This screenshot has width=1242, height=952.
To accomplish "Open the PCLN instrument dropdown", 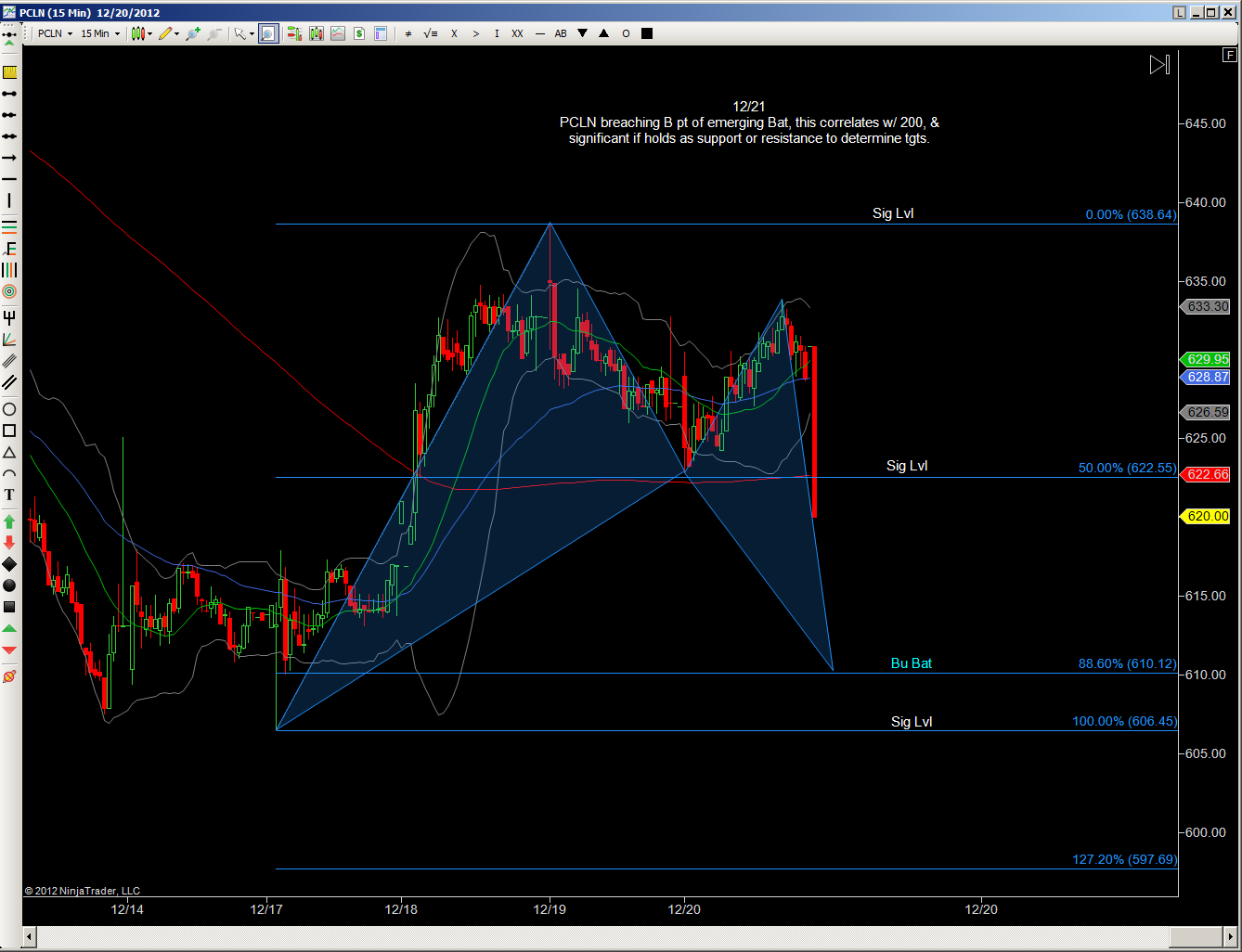I will (x=56, y=33).
